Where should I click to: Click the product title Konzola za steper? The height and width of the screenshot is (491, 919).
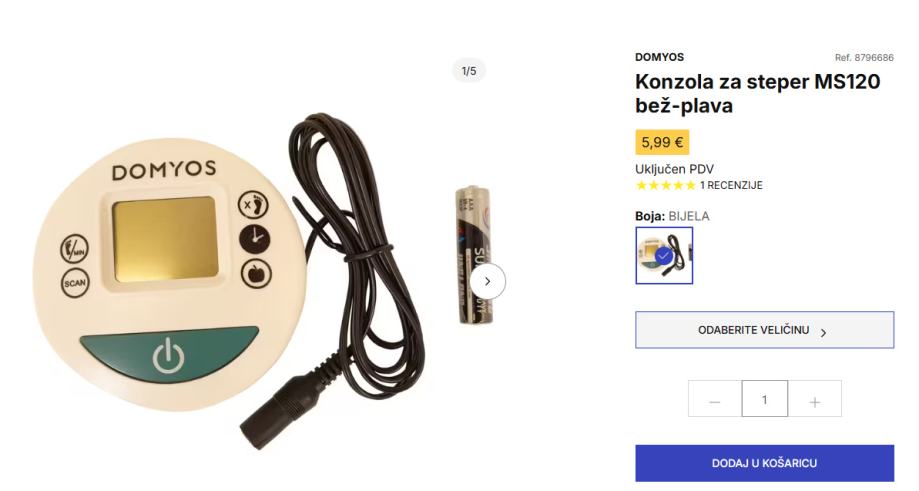[757, 93]
